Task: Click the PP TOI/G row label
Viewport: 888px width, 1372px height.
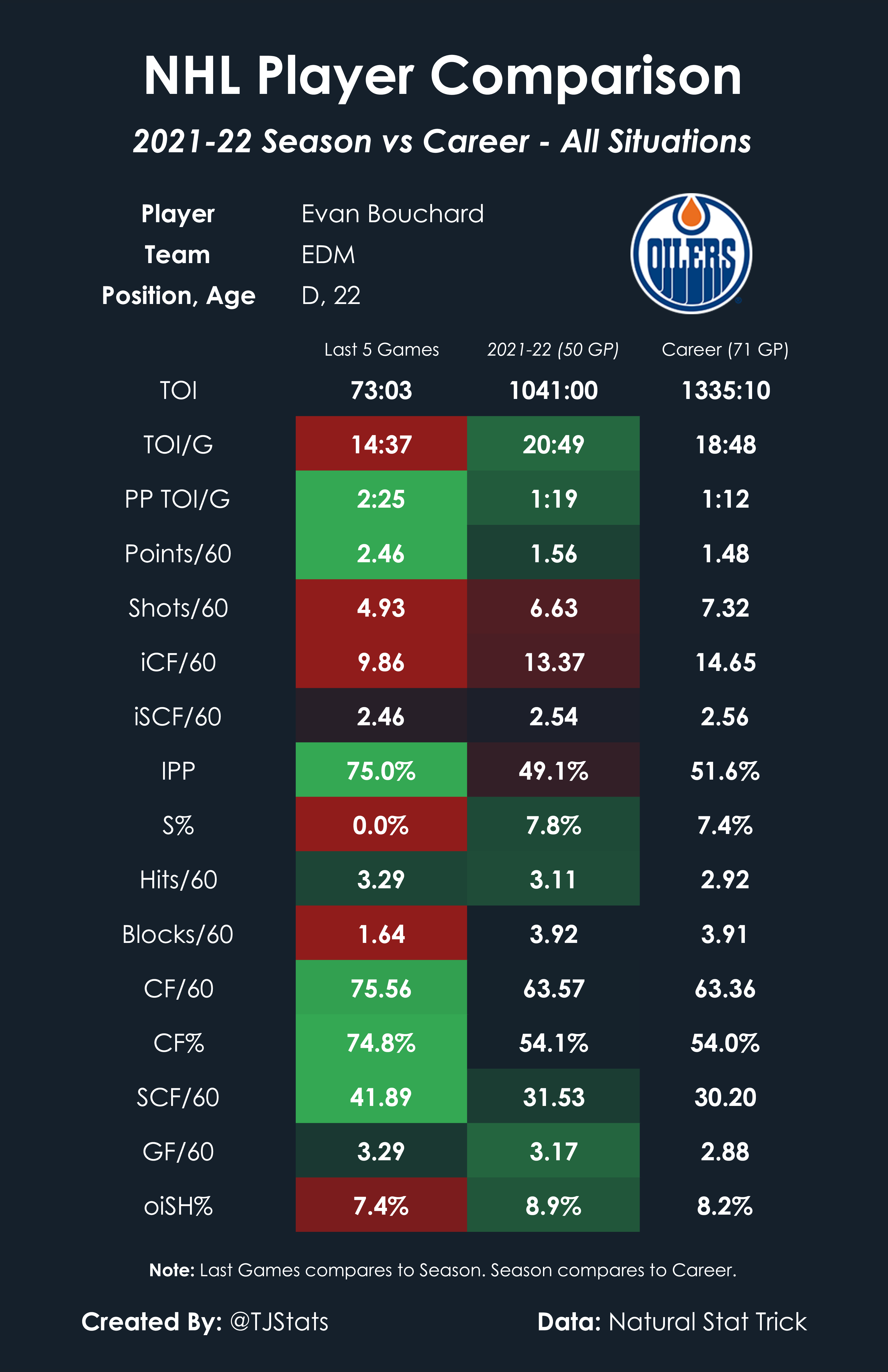Action: click(x=178, y=499)
